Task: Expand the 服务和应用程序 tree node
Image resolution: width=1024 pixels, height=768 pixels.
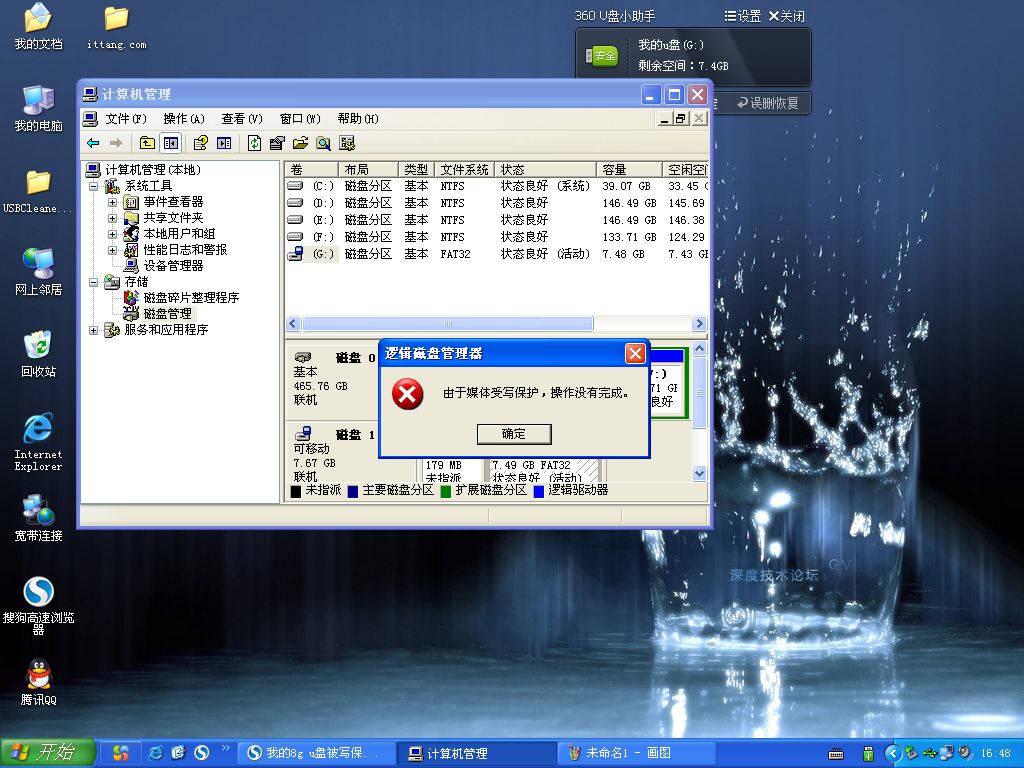Action: (94, 330)
